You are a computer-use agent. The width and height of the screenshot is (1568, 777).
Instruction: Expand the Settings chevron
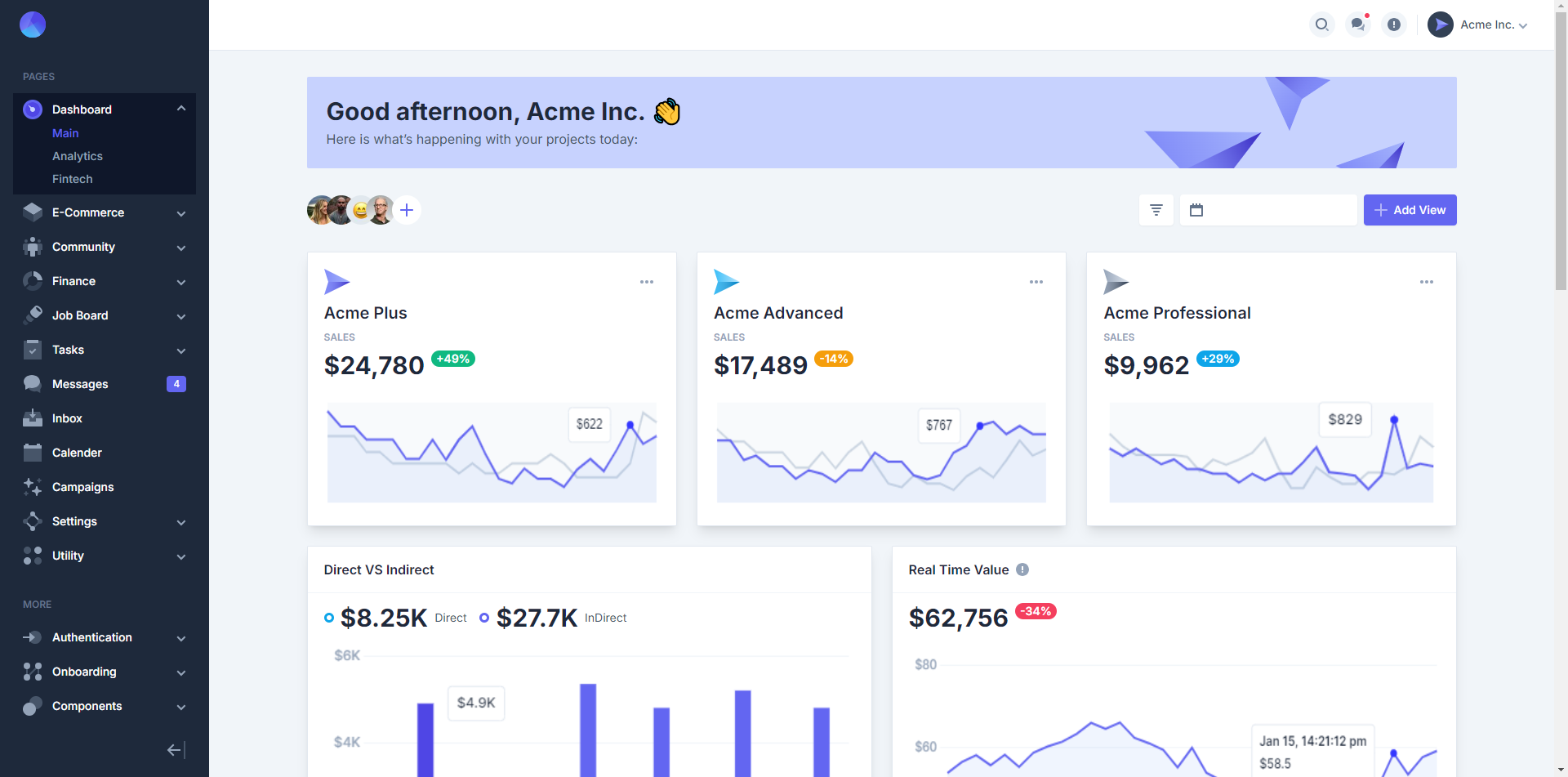click(181, 522)
